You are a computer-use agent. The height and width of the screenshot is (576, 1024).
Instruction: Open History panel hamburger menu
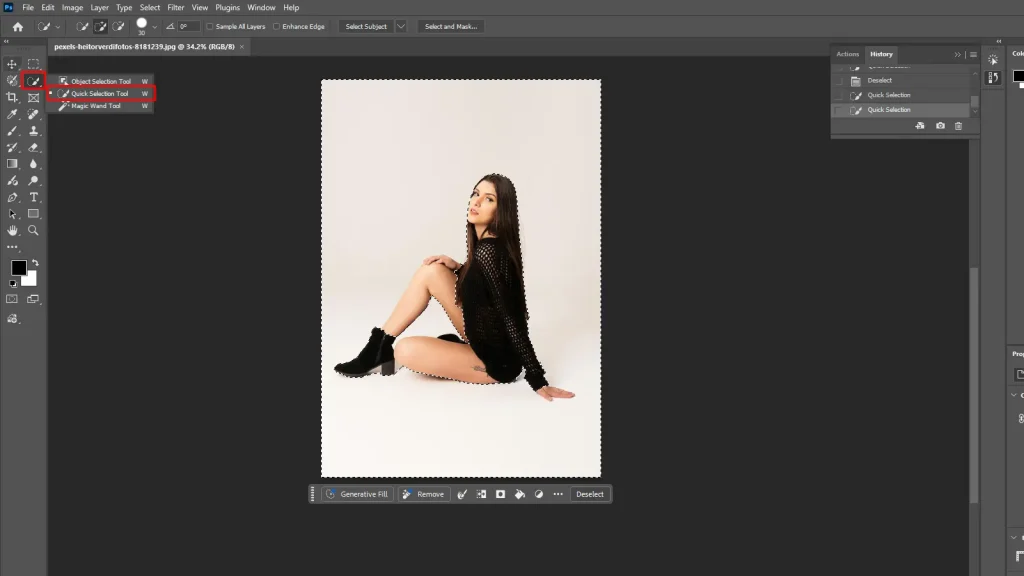[973, 55]
